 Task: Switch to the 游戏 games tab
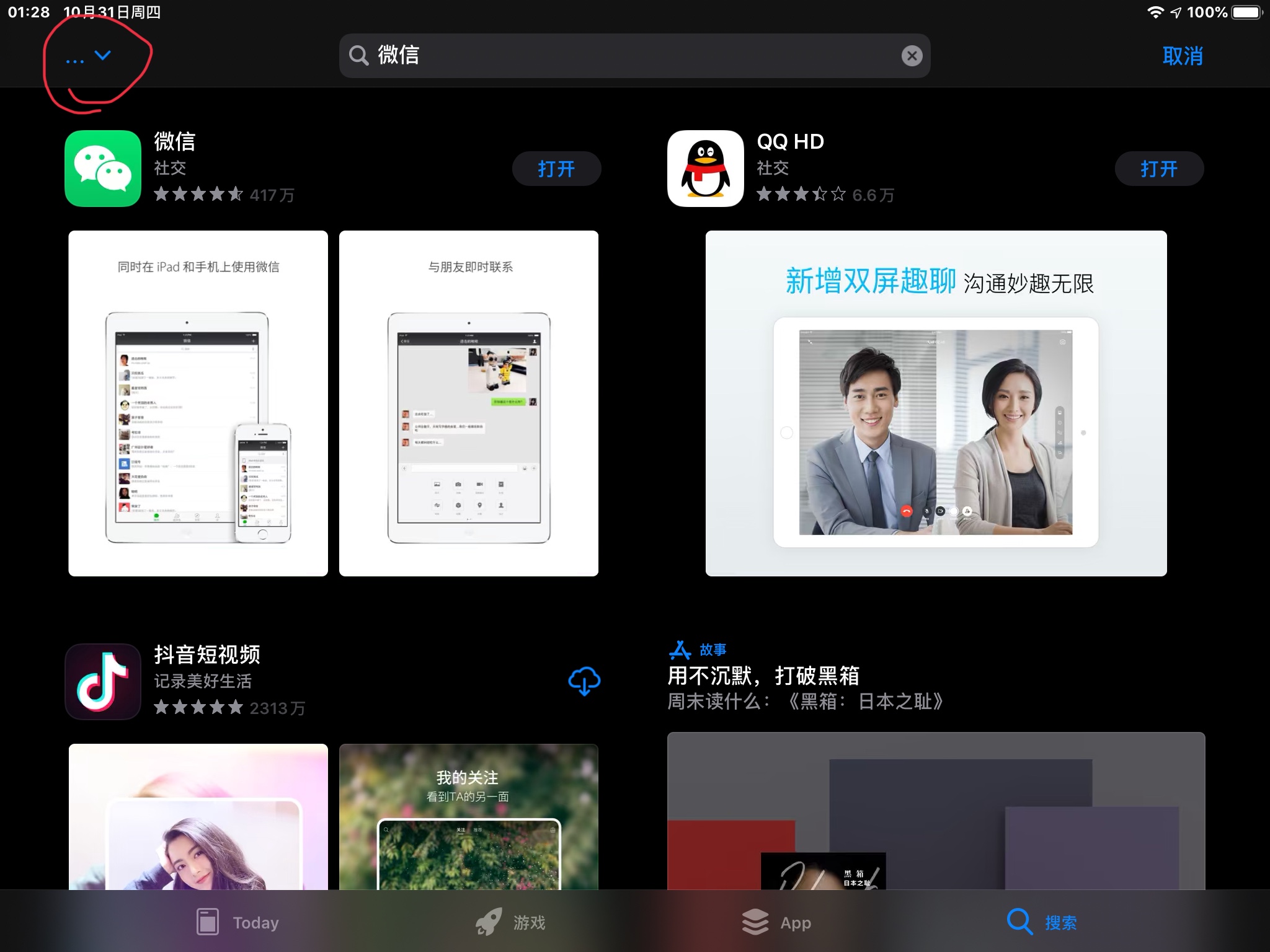click(x=511, y=922)
